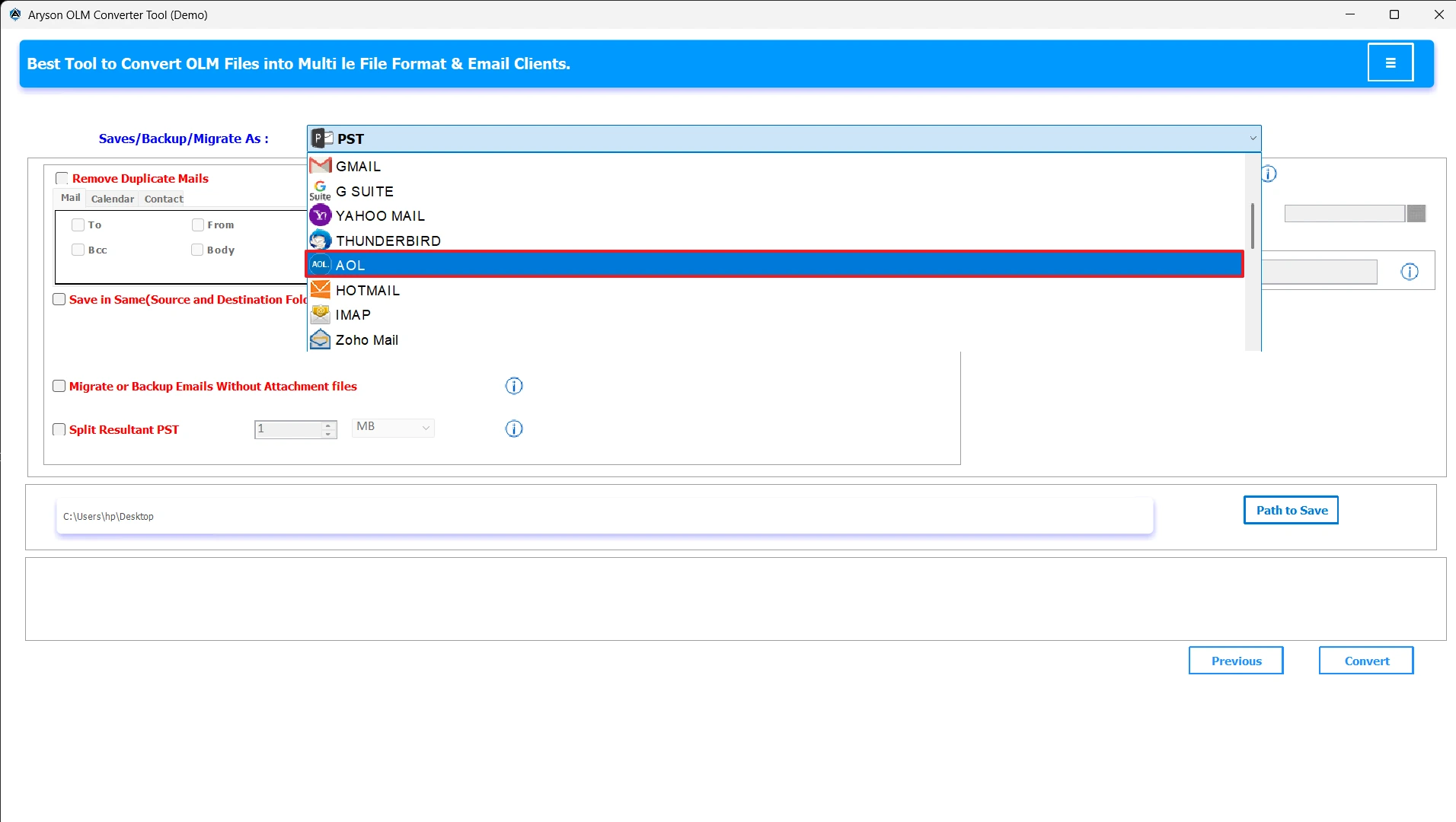
Task: Click the info icon beside Split Resultant PST
Action: 515,429
